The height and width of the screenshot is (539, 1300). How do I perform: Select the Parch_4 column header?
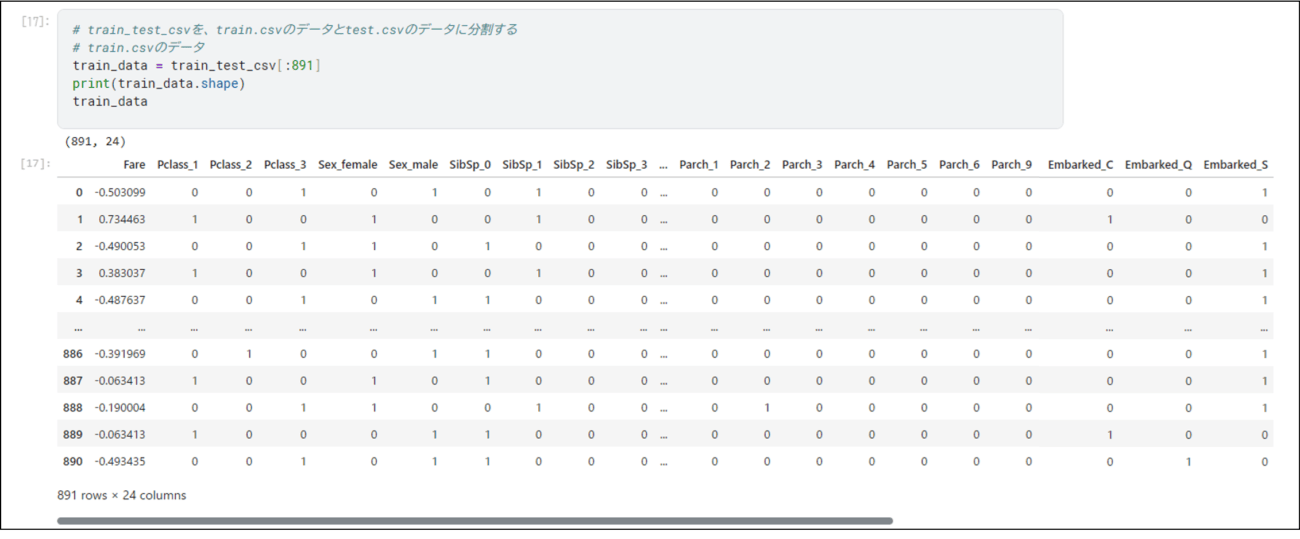click(854, 165)
